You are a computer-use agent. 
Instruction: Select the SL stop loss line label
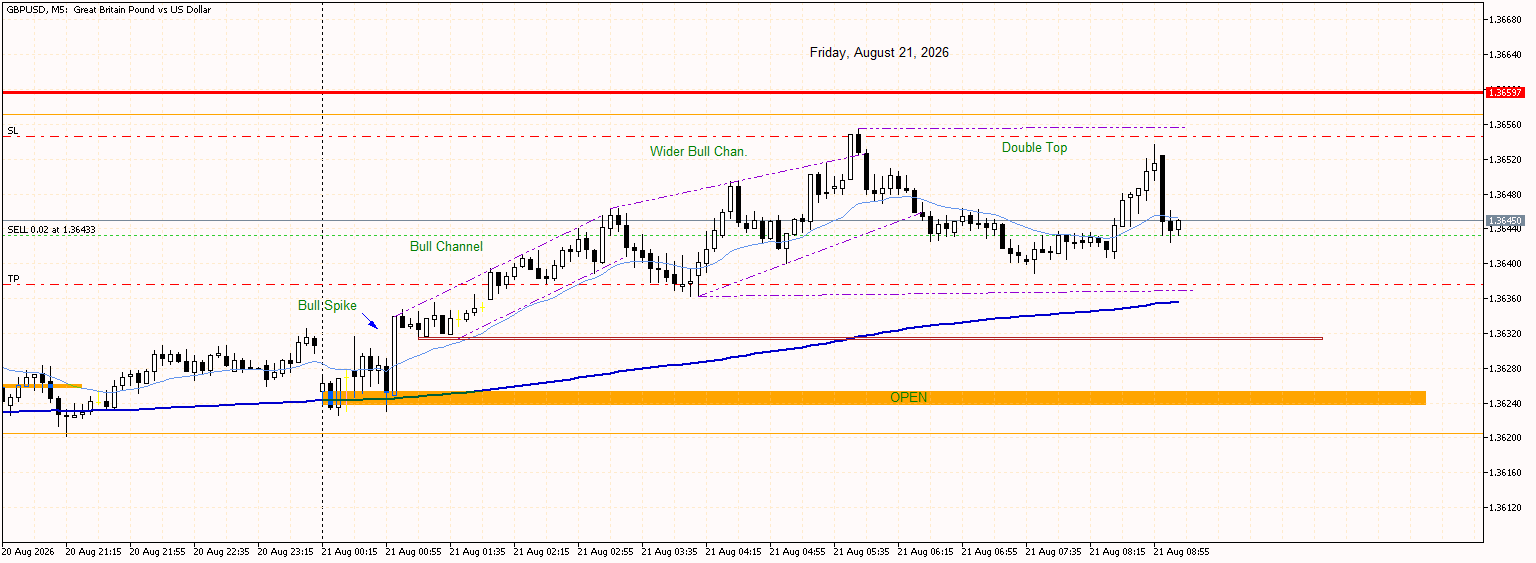[13, 131]
